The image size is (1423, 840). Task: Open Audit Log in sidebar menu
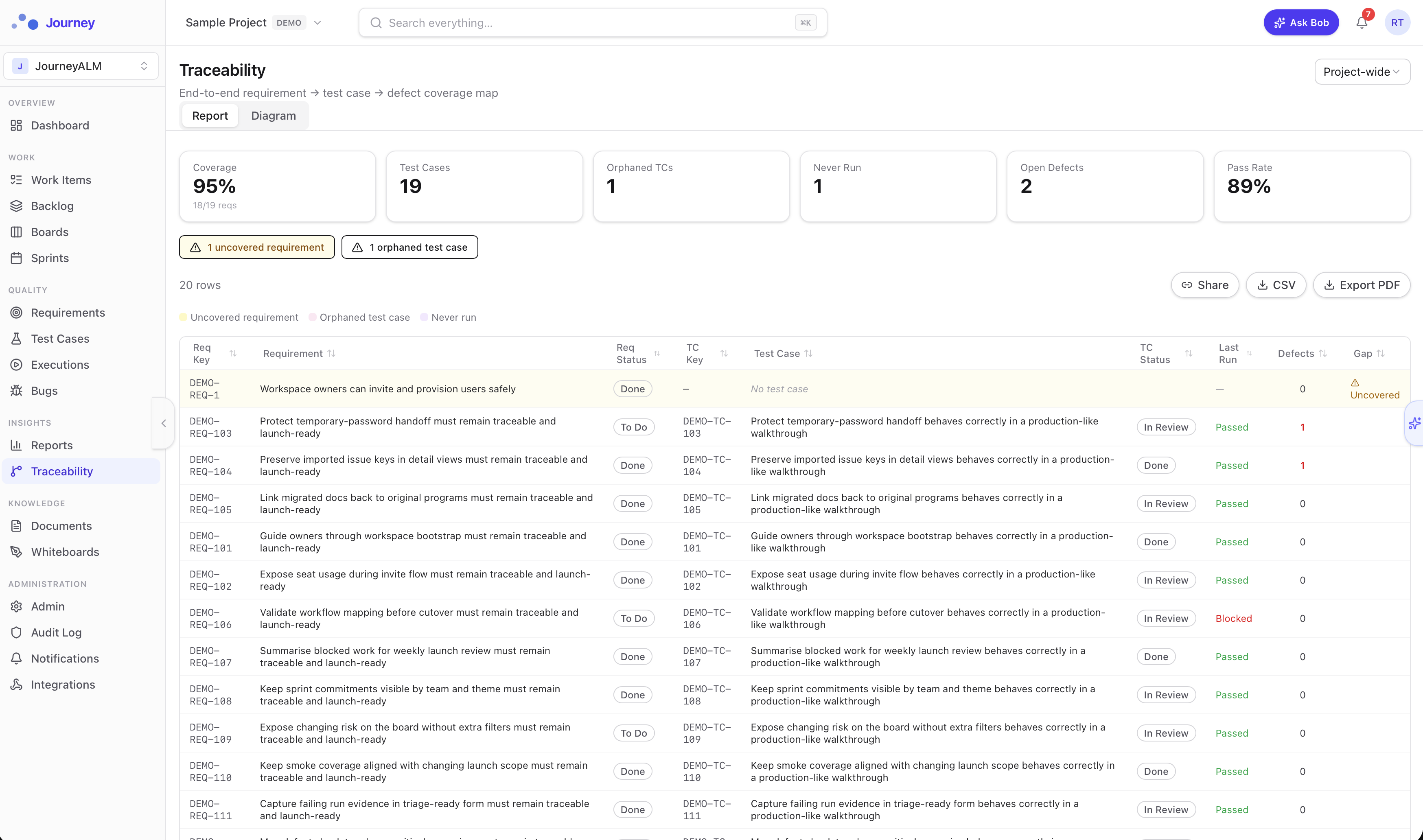56,632
